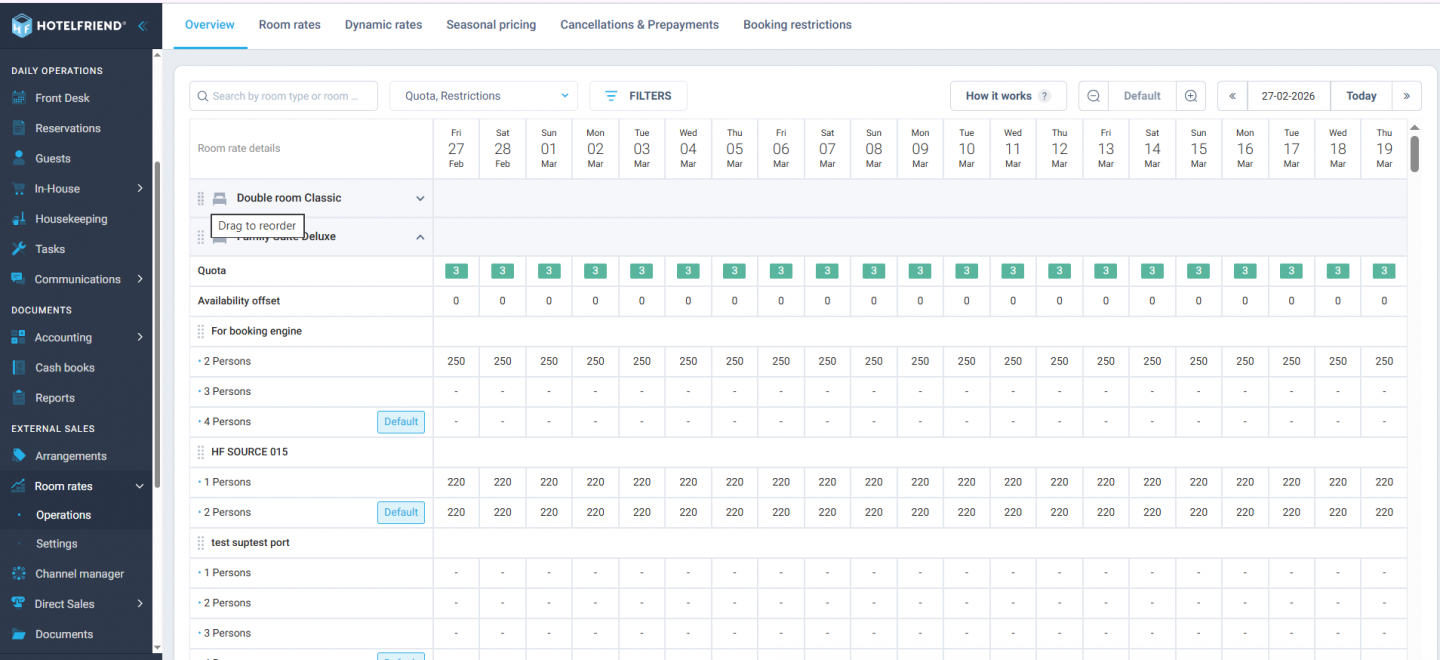Viewport: 1440px width, 660px height.
Task: Click the Today button
Action: (1360, 95)
